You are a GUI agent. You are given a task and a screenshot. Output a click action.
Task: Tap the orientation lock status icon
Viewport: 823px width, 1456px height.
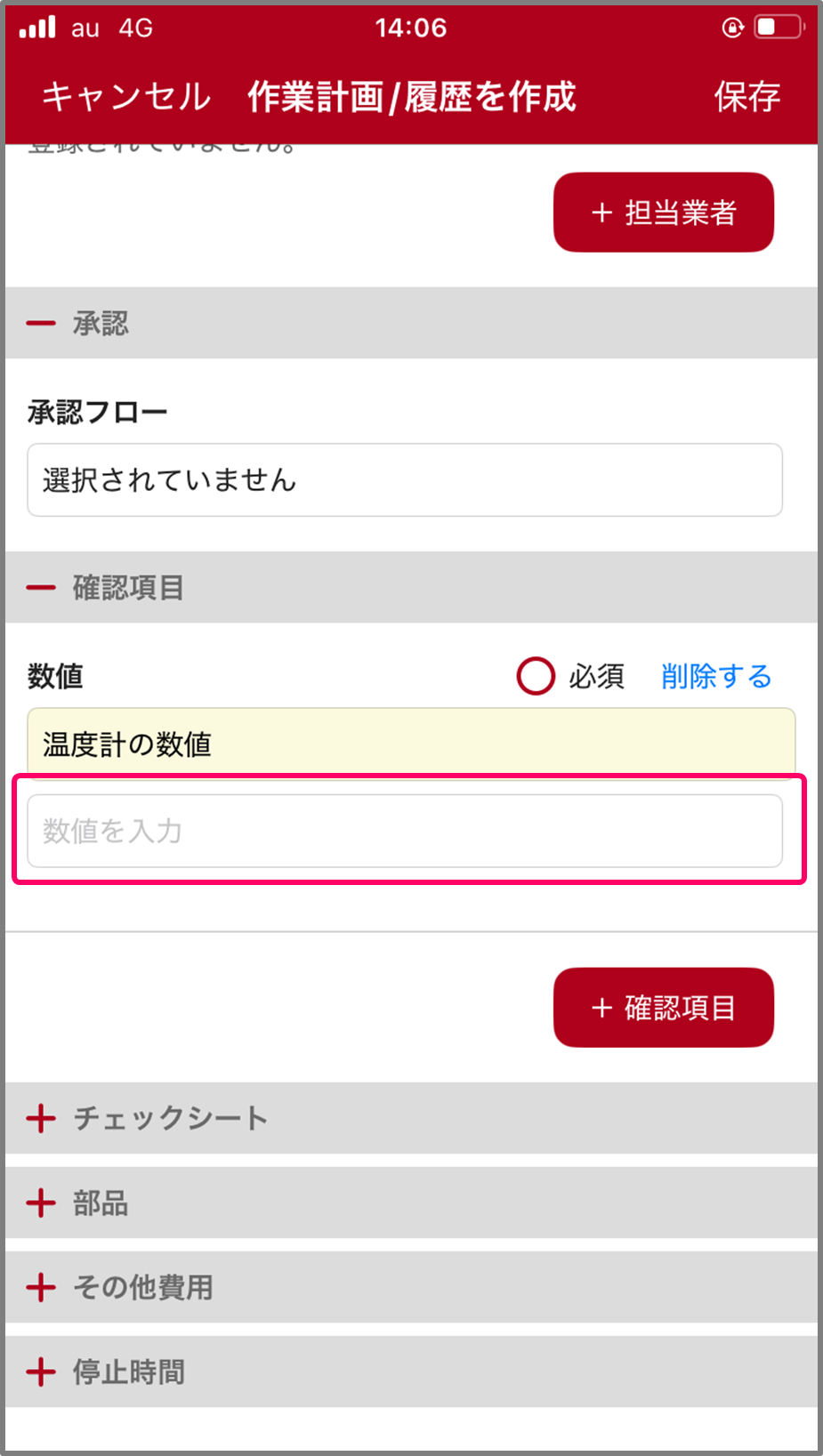click(732, 28)
